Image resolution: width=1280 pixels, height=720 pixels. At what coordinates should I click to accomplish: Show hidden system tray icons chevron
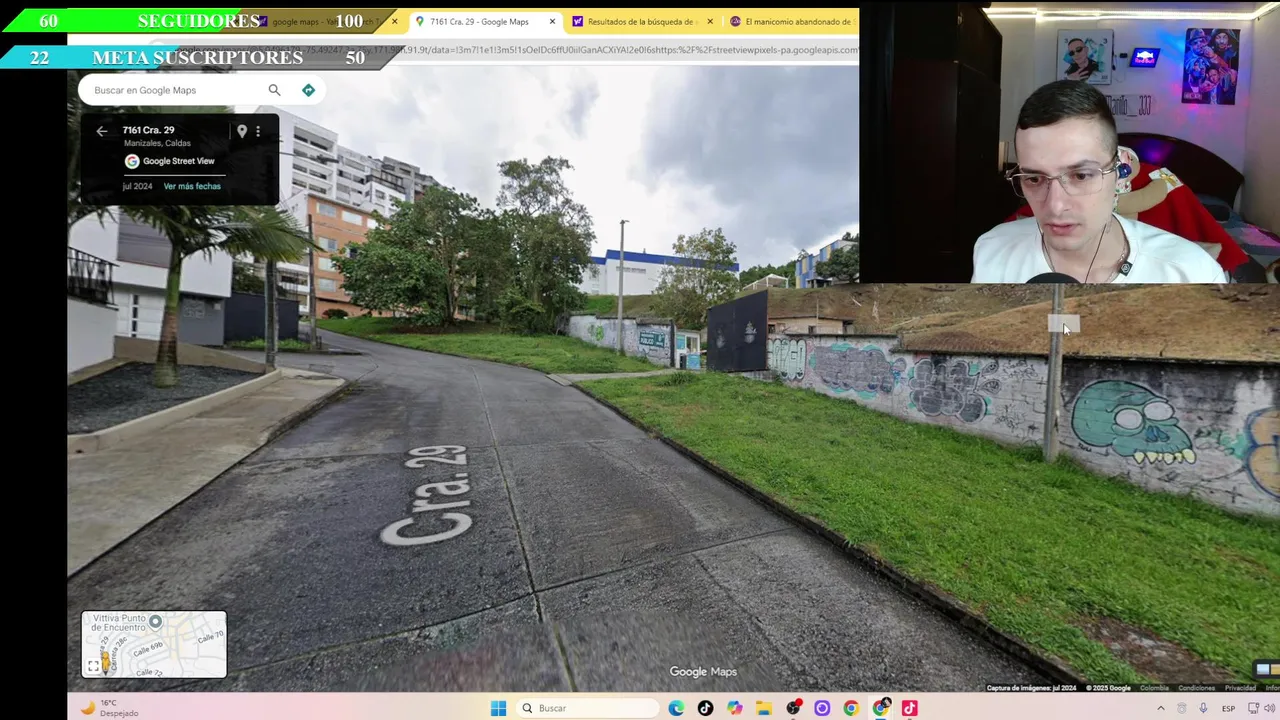point(1161,708)
